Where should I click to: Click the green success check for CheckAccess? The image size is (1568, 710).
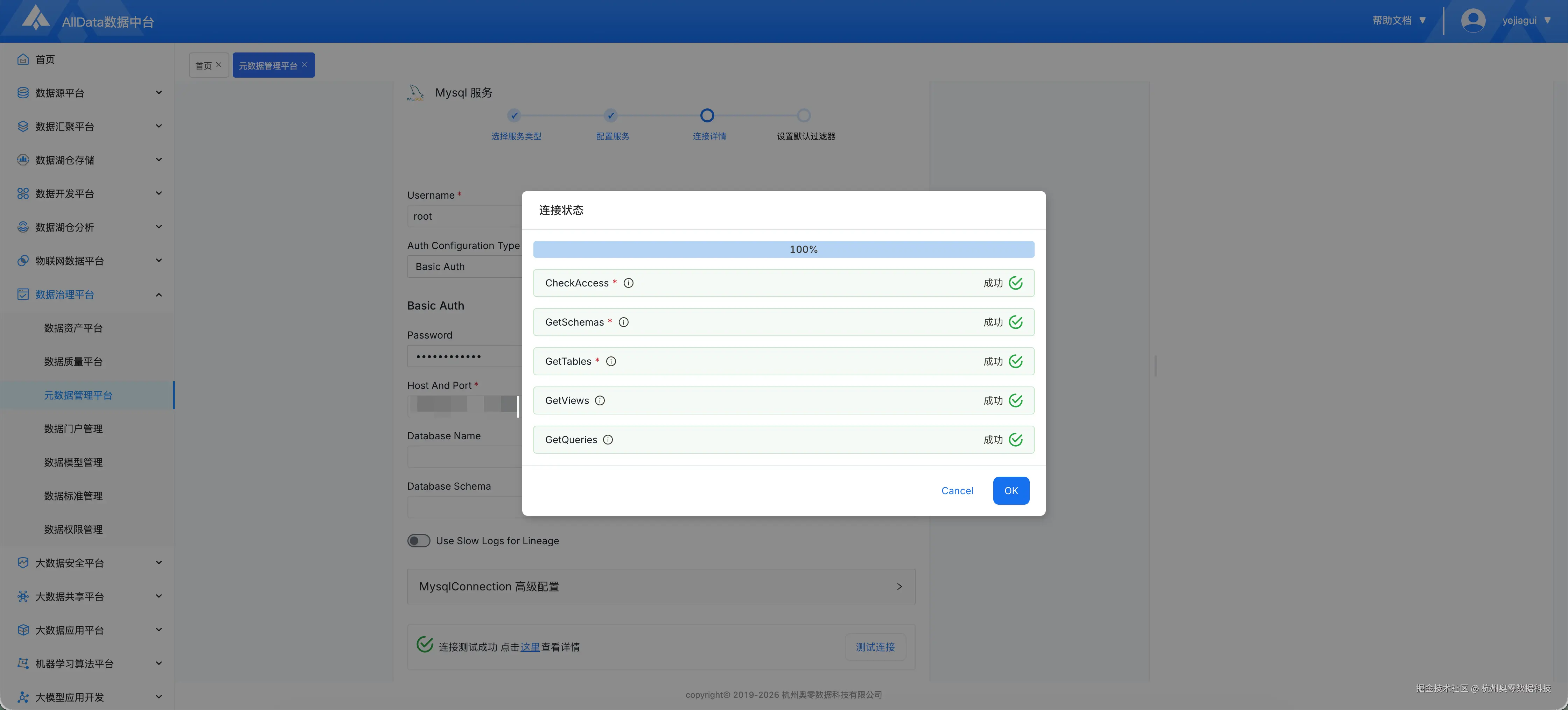(x=1016, y=283)
